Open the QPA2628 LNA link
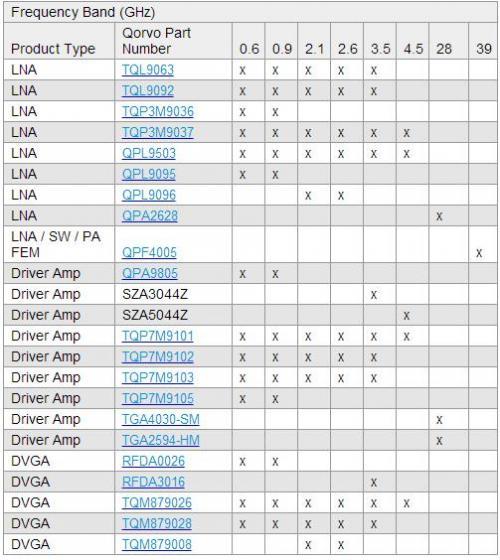 150,216
